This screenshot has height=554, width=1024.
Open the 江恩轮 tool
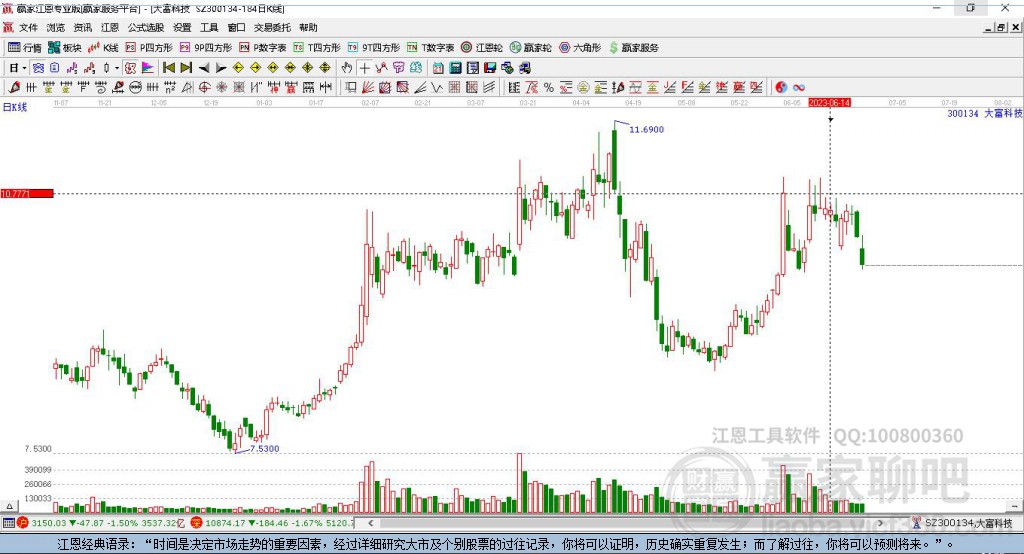[x=482, y=48]
